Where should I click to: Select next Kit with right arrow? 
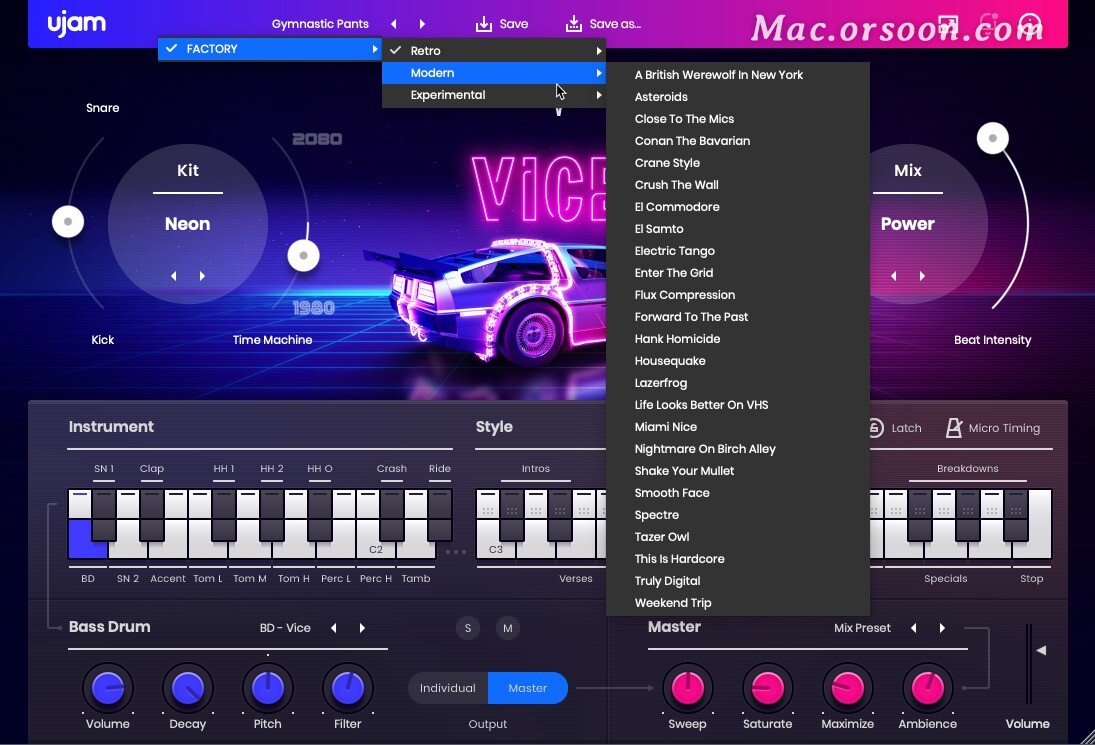coord(202,276)
